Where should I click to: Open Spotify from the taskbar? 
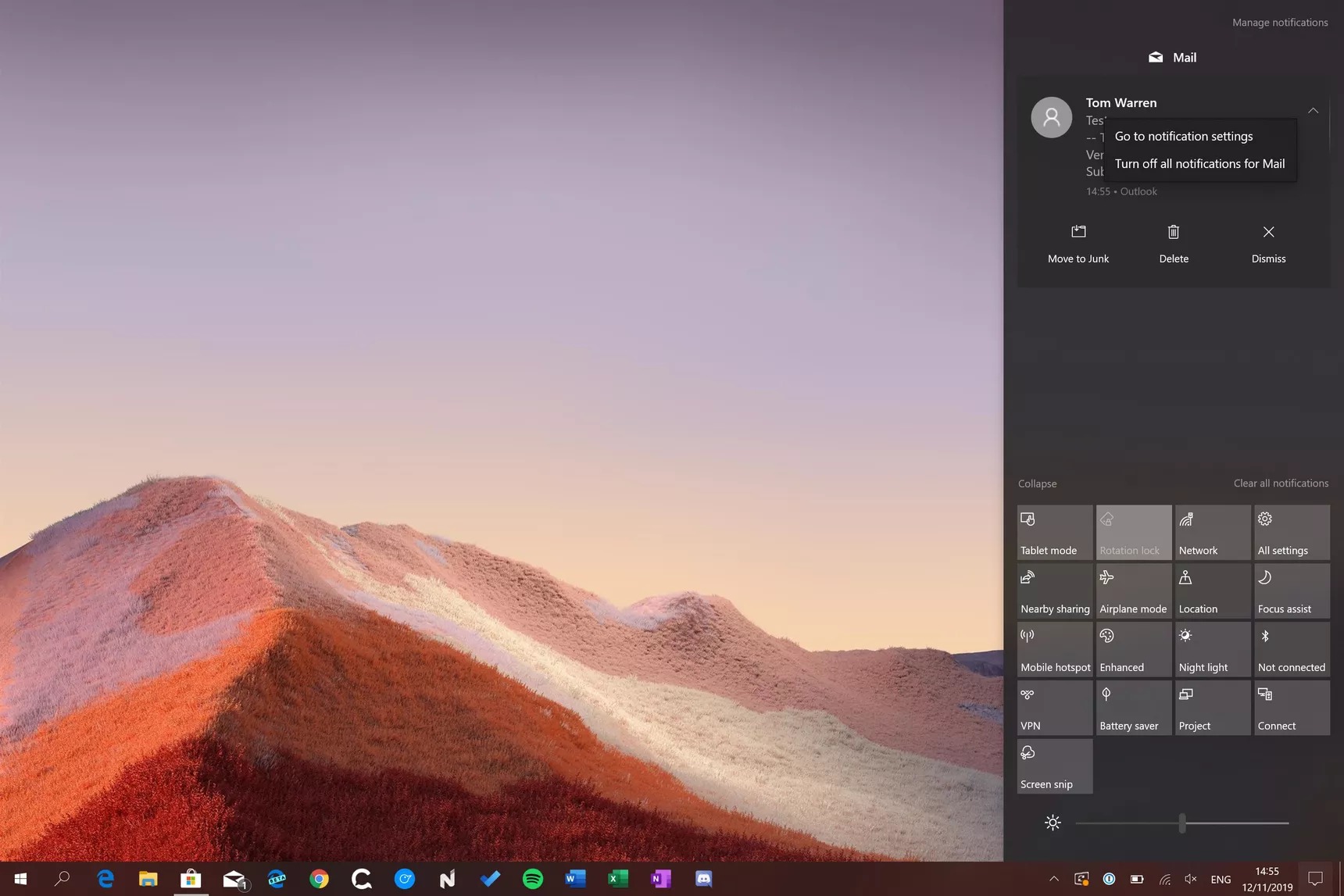pos(532,879)
